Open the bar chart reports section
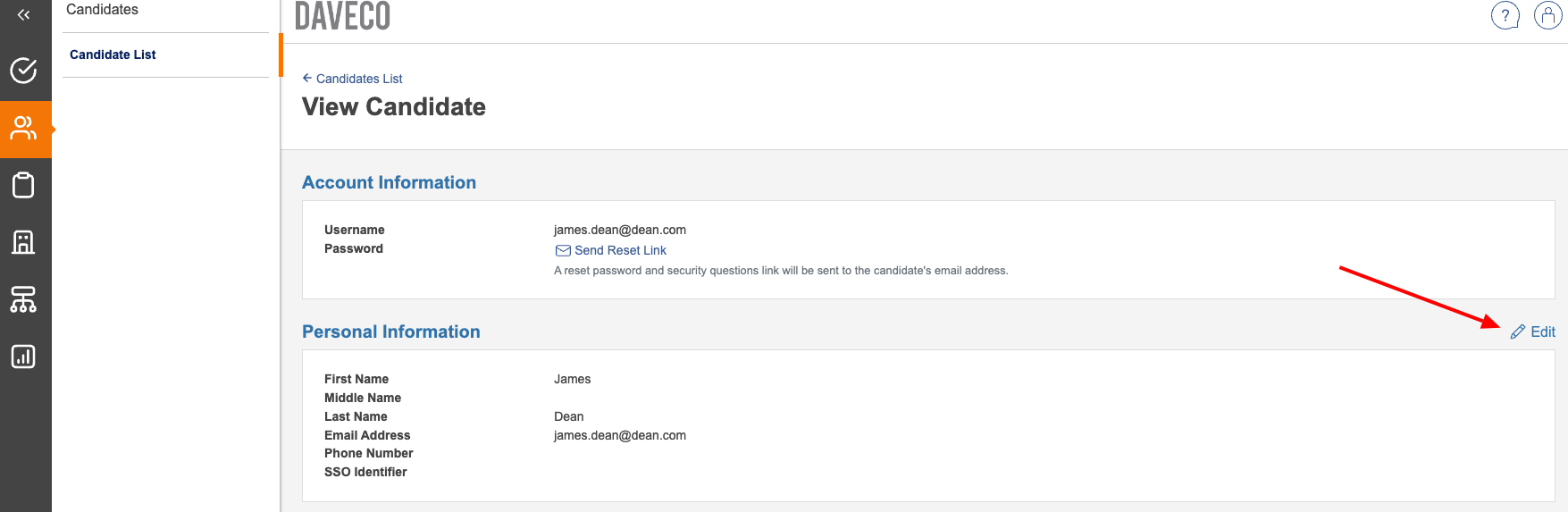The width and height of the screenshot is (1568, 512). tap(24, 357)
